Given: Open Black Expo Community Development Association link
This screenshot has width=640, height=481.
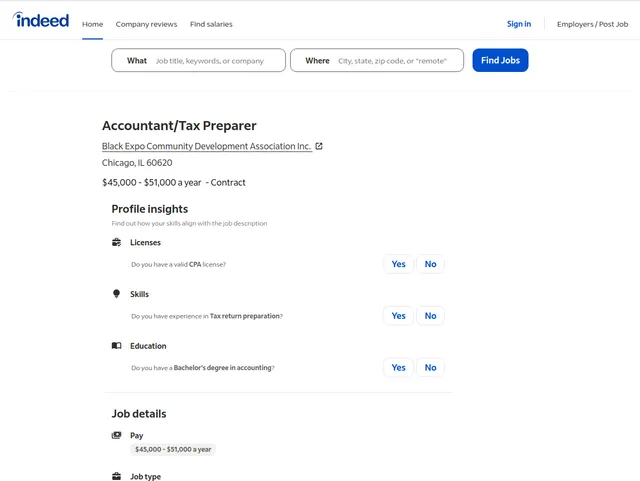Looking at the screenshot, I should point(206,146).
